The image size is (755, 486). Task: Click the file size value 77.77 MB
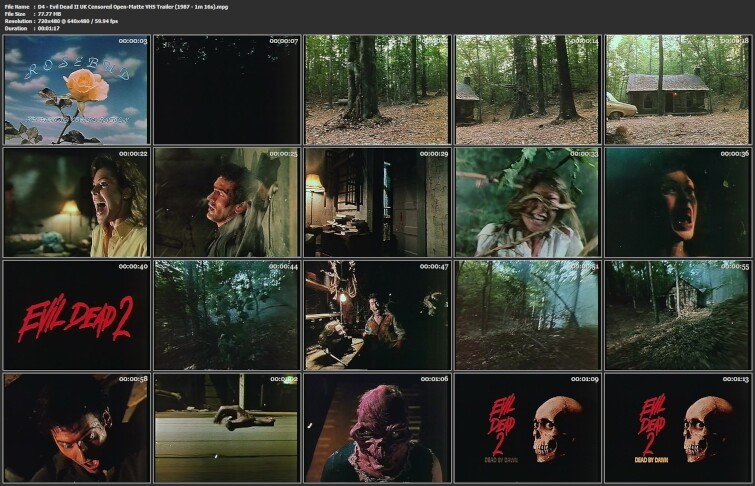click(50, 14)
